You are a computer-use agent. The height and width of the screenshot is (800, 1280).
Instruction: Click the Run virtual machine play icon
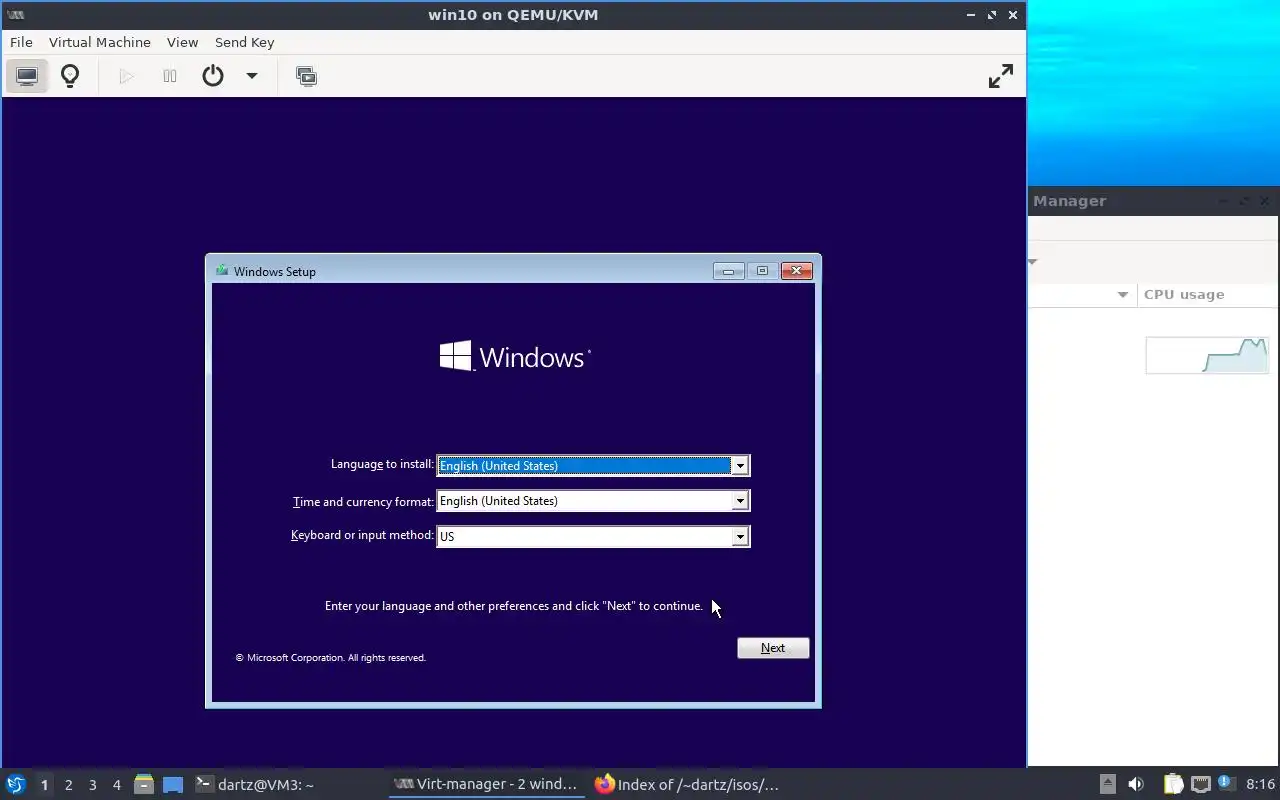(126, 76)
